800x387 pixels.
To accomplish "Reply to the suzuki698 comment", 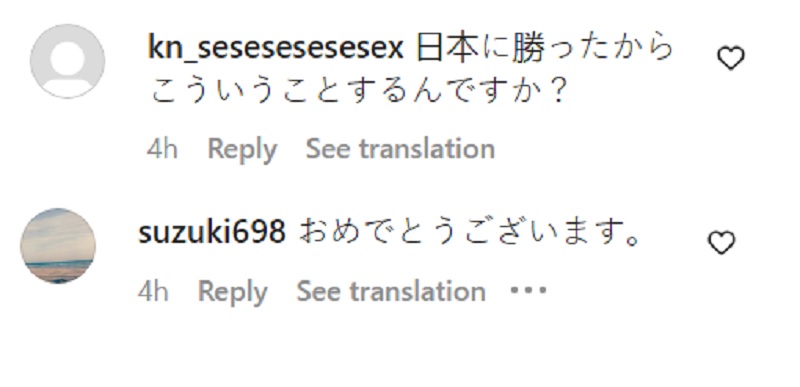I will [x=233, y=292].
